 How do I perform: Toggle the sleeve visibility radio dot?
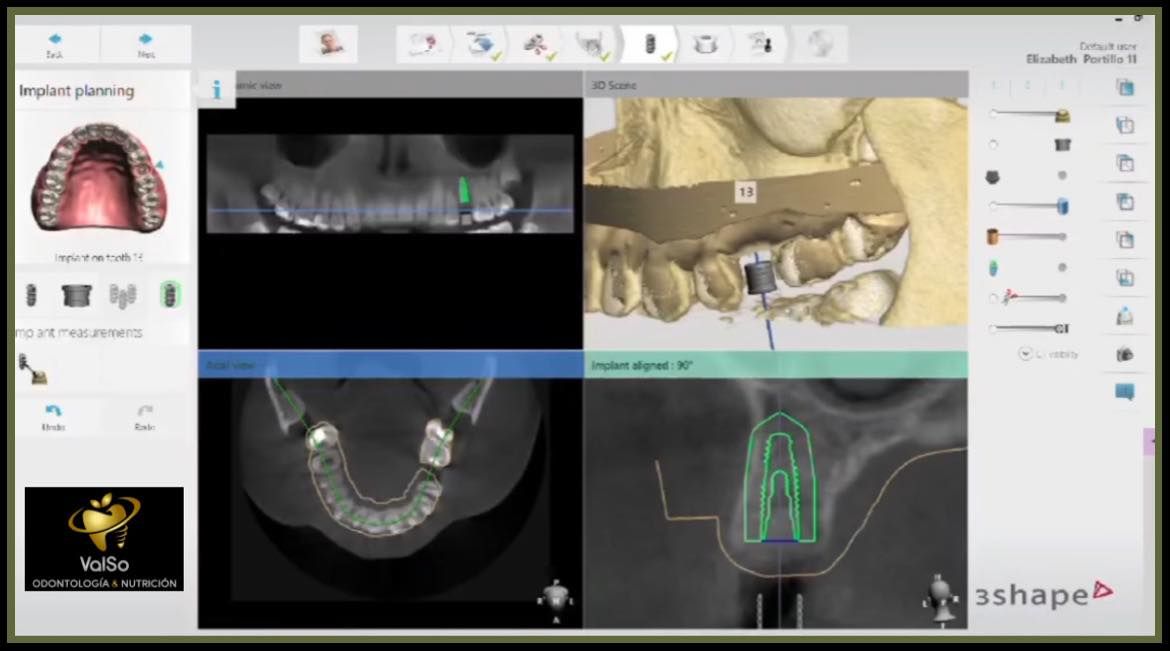[993, 144]
